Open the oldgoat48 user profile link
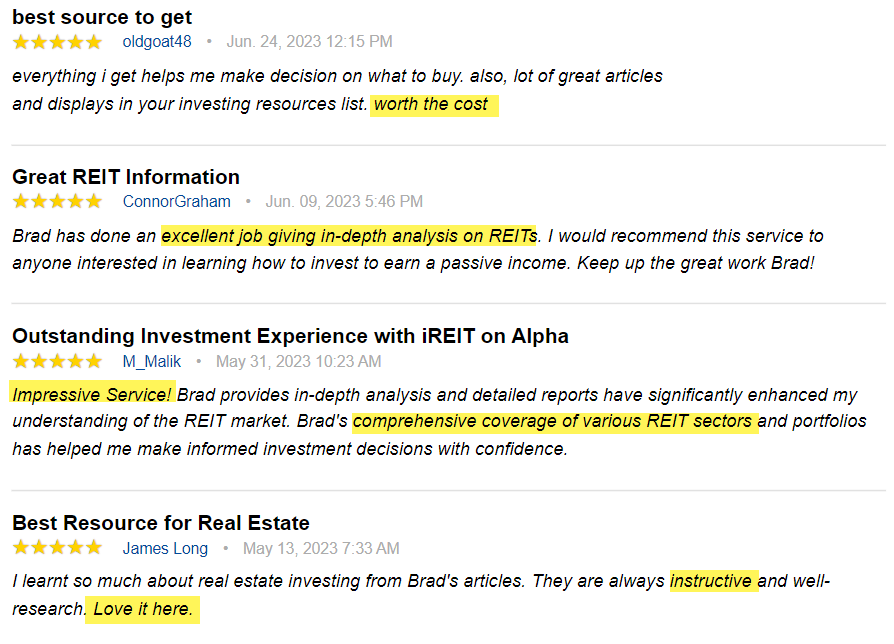The width and height of the screenshot is (894, 644). (x=157, y=42)
